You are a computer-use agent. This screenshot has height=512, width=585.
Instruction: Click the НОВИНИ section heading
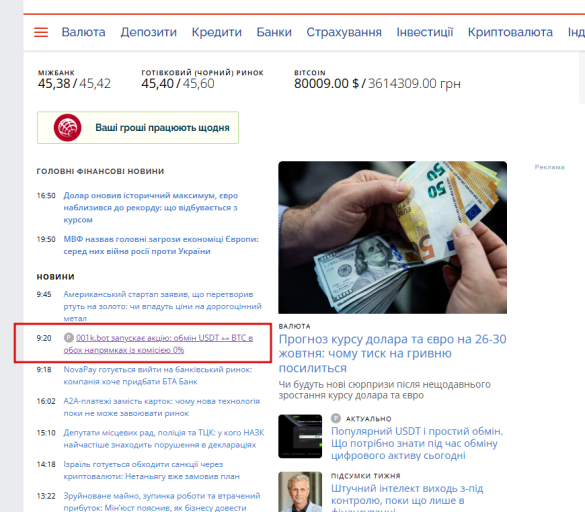coord(56,277)
